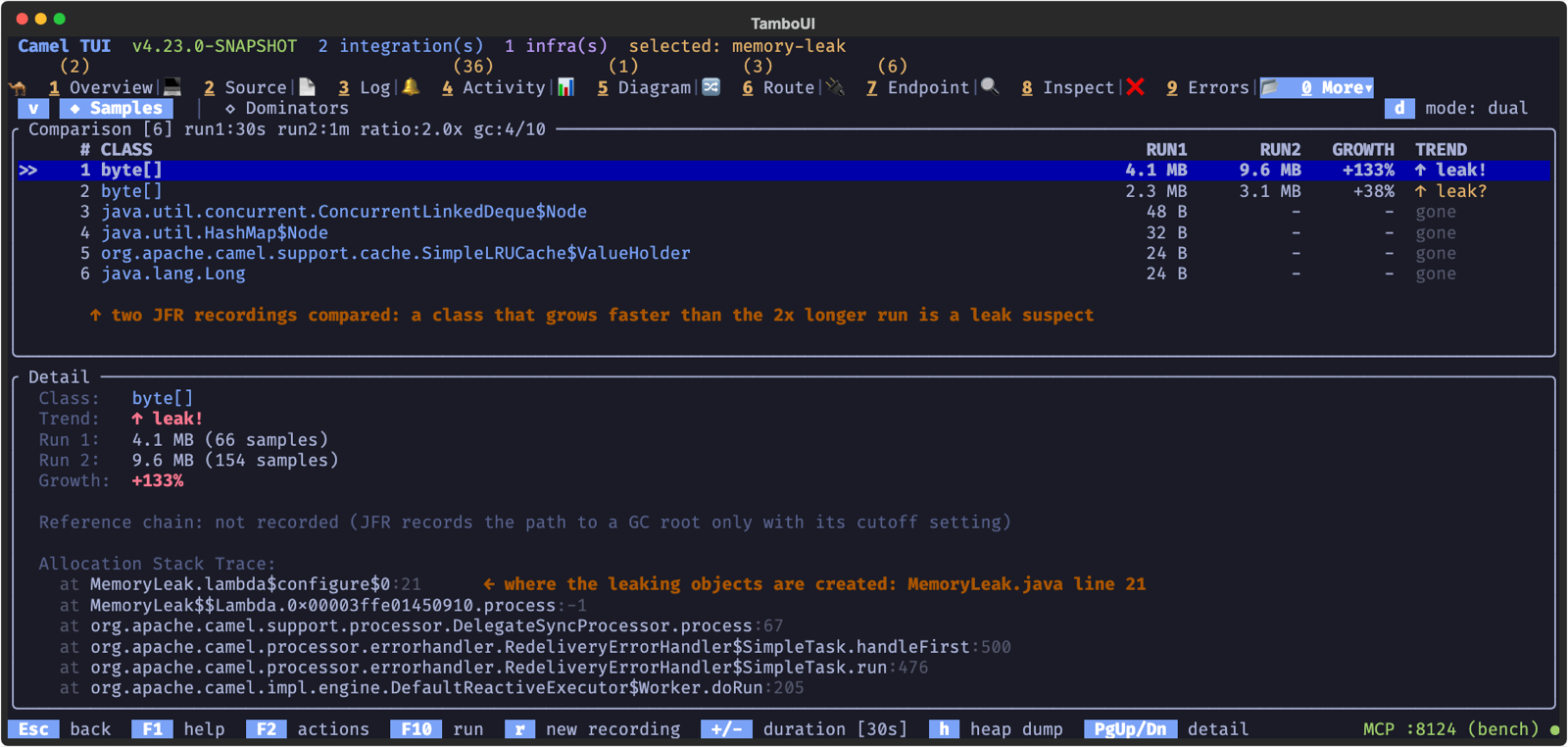Select the SimpleLRUCache$ValueHolder row
This screenshot has height=747, width=1568.
point(784,253)
